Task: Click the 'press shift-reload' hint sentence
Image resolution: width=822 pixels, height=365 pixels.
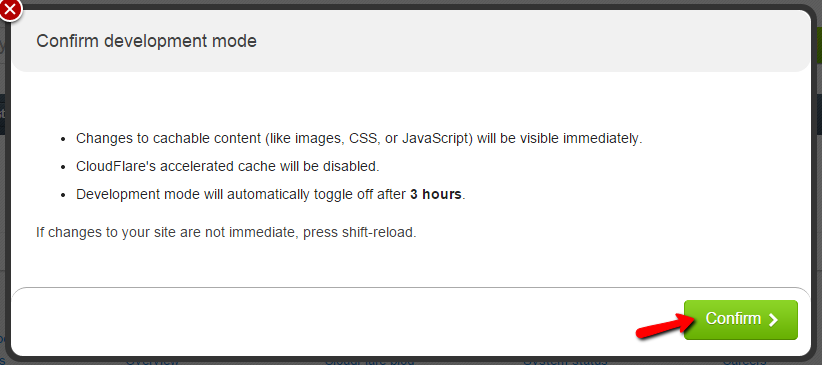Action: (226, 232)
